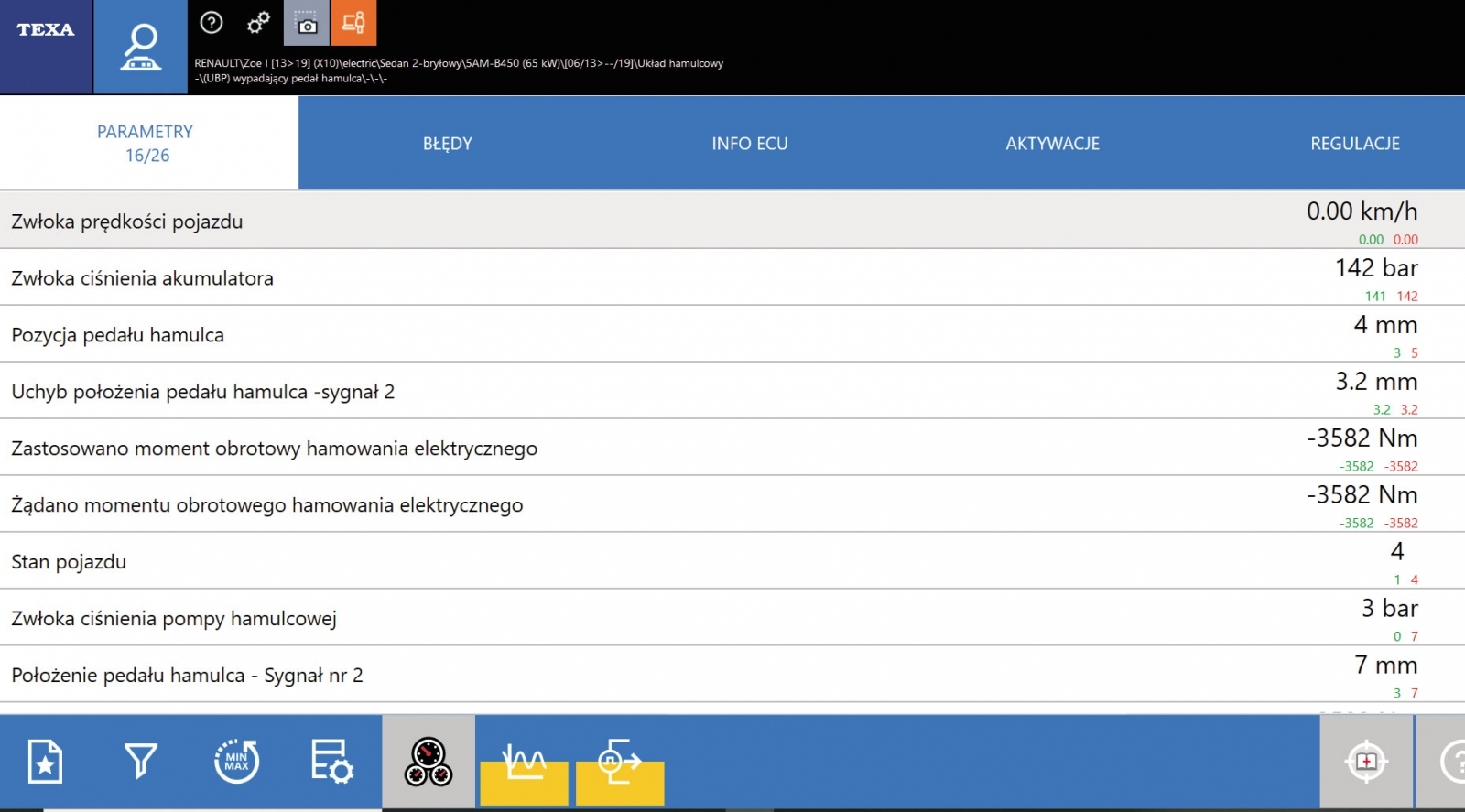Open the INFO ECU tab

pyautogui.click(x=750, y=144)
